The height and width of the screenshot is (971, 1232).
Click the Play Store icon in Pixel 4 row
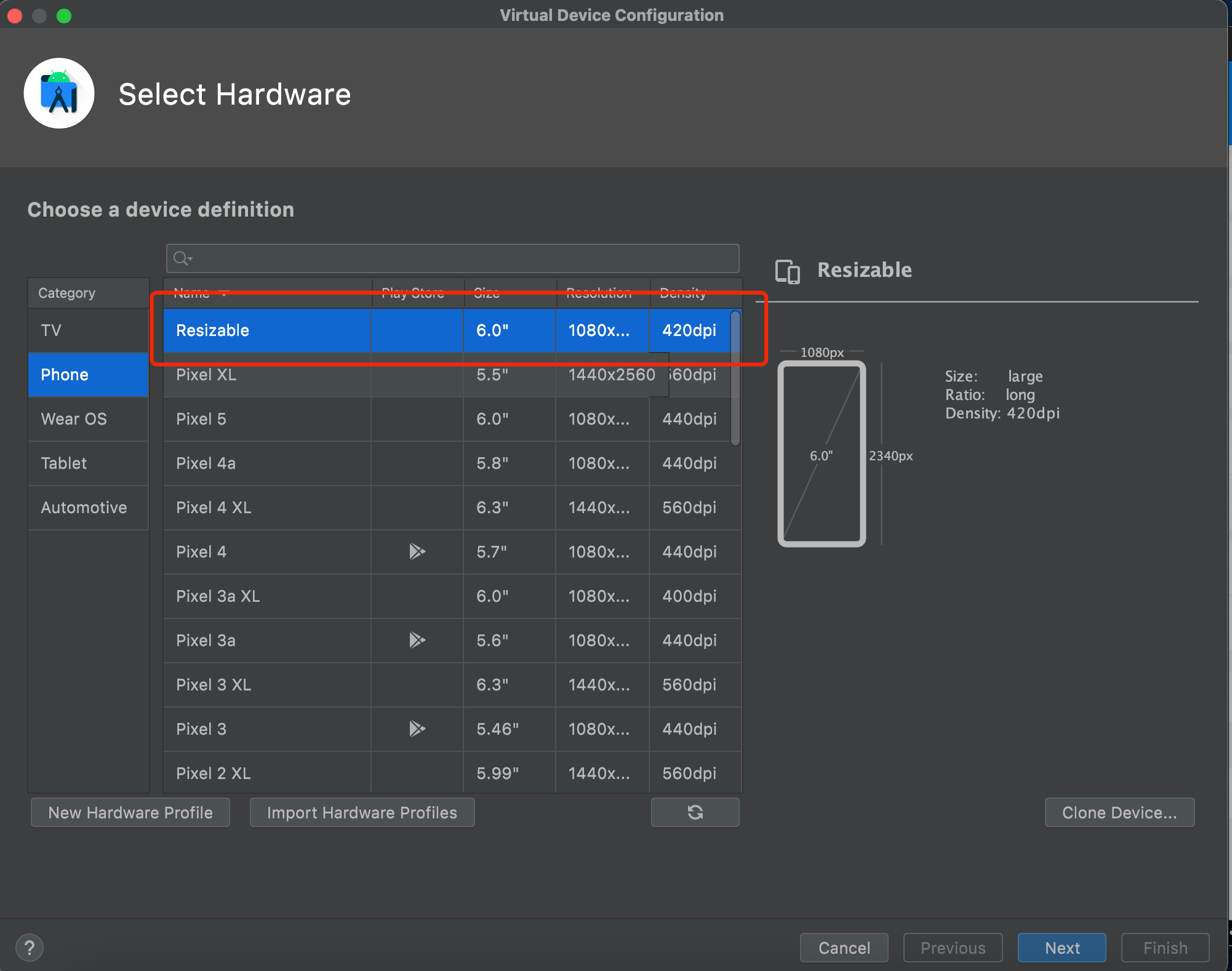[417, 551]
